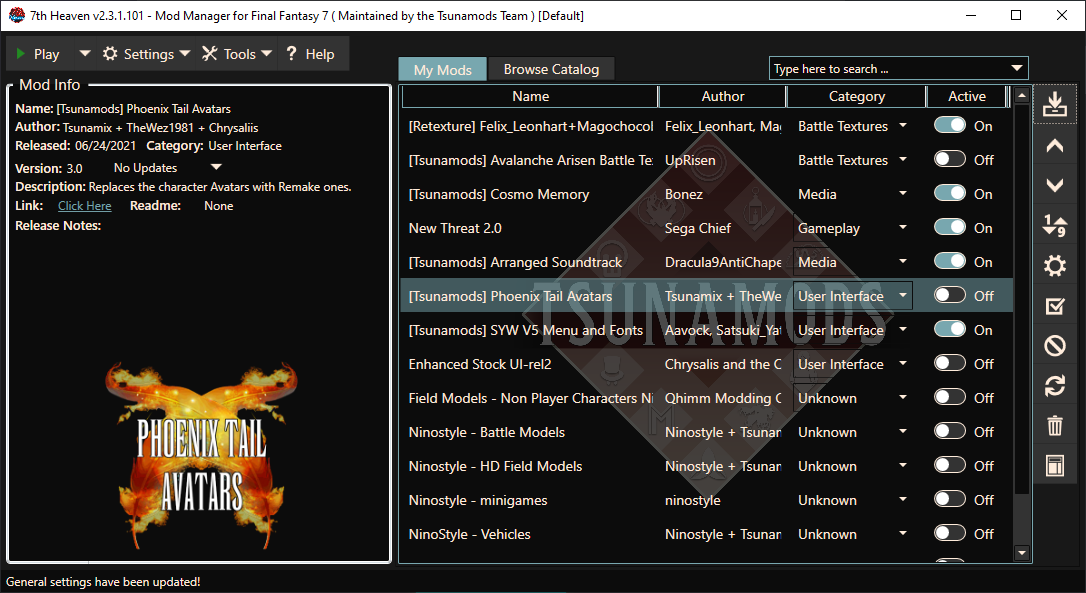Enable Enhanced Stock UI-rel2 toggle

tap(950, 363)
